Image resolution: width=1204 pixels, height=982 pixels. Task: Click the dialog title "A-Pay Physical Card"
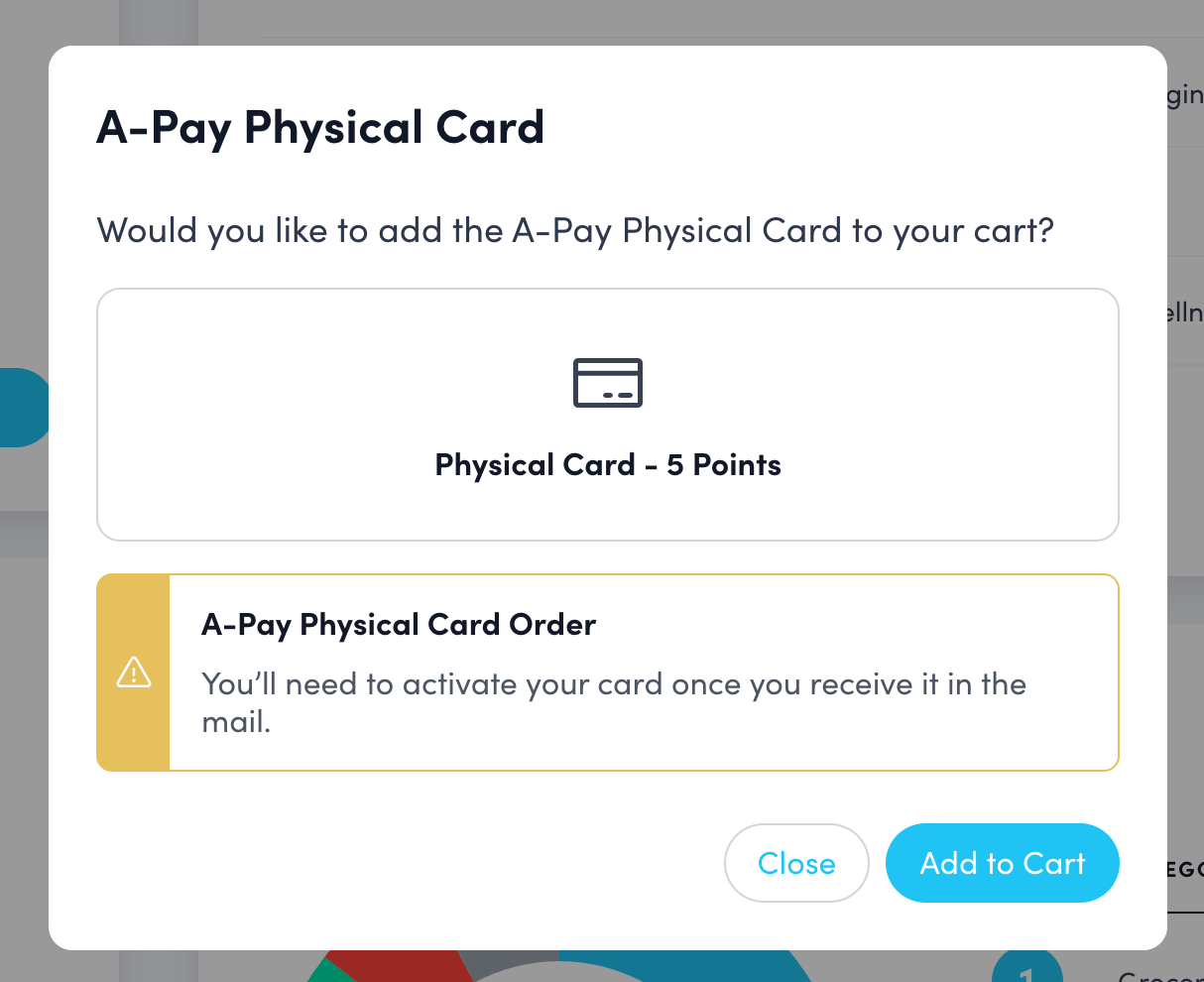point(319,127)
